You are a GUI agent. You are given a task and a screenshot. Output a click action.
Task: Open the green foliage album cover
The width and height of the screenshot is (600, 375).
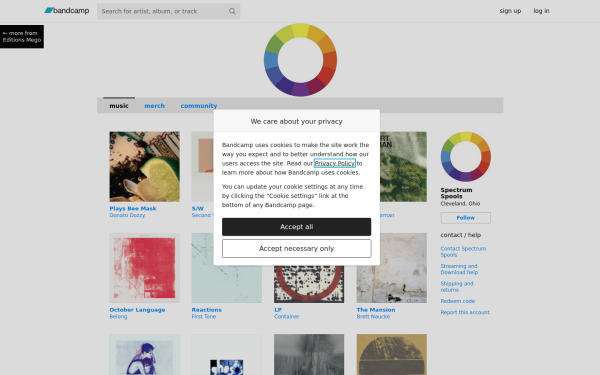tap(404, 167)
